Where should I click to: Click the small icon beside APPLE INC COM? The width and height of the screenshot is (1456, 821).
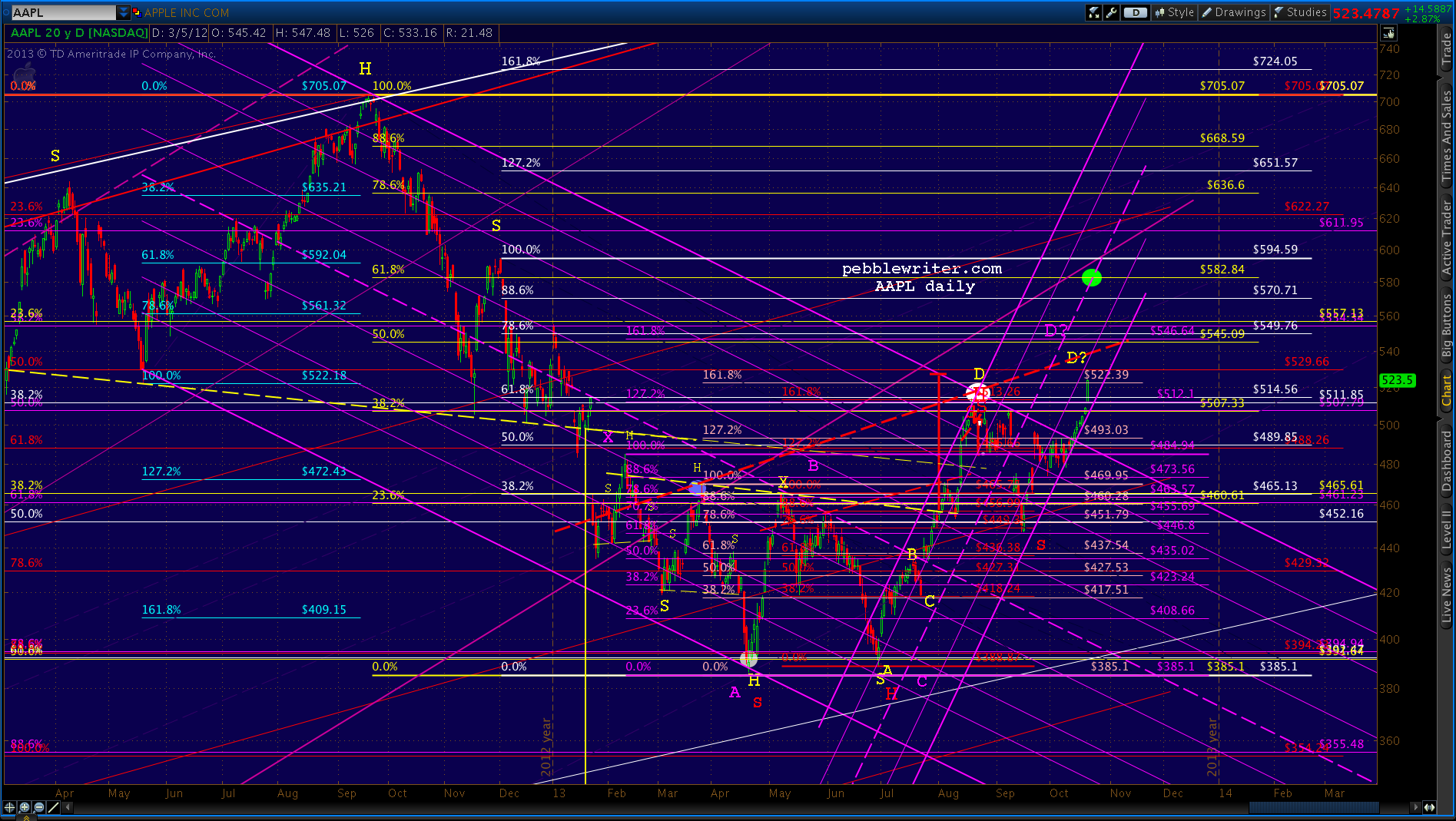pyautogui.click(x=137, y=12)
